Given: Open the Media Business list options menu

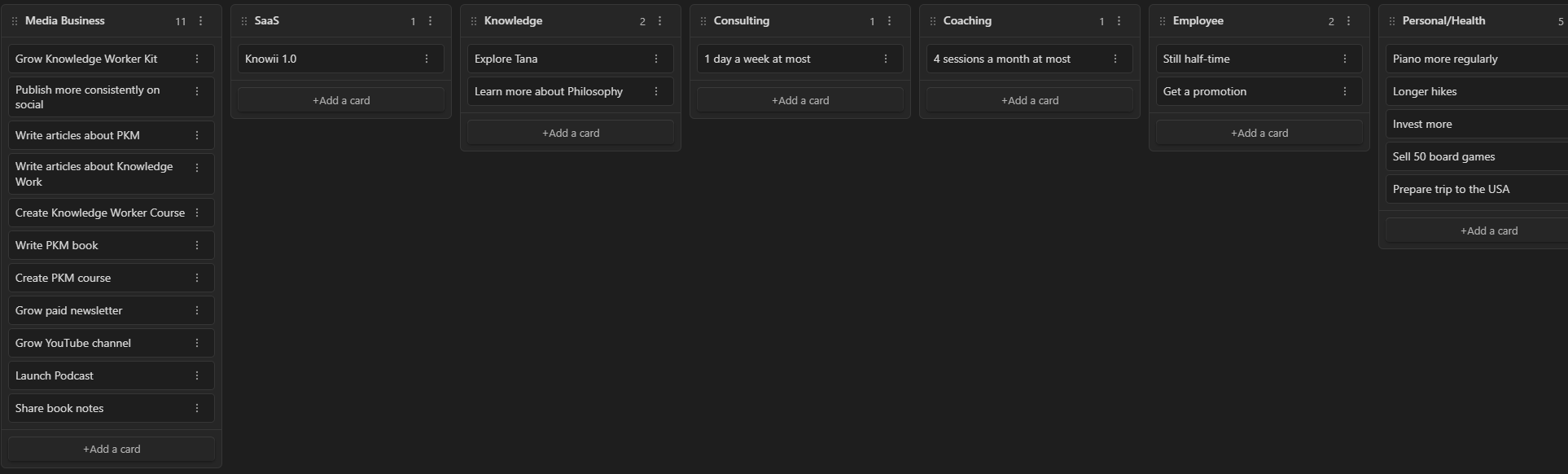Looking at the screenshot, I should [x=201, y=21].
